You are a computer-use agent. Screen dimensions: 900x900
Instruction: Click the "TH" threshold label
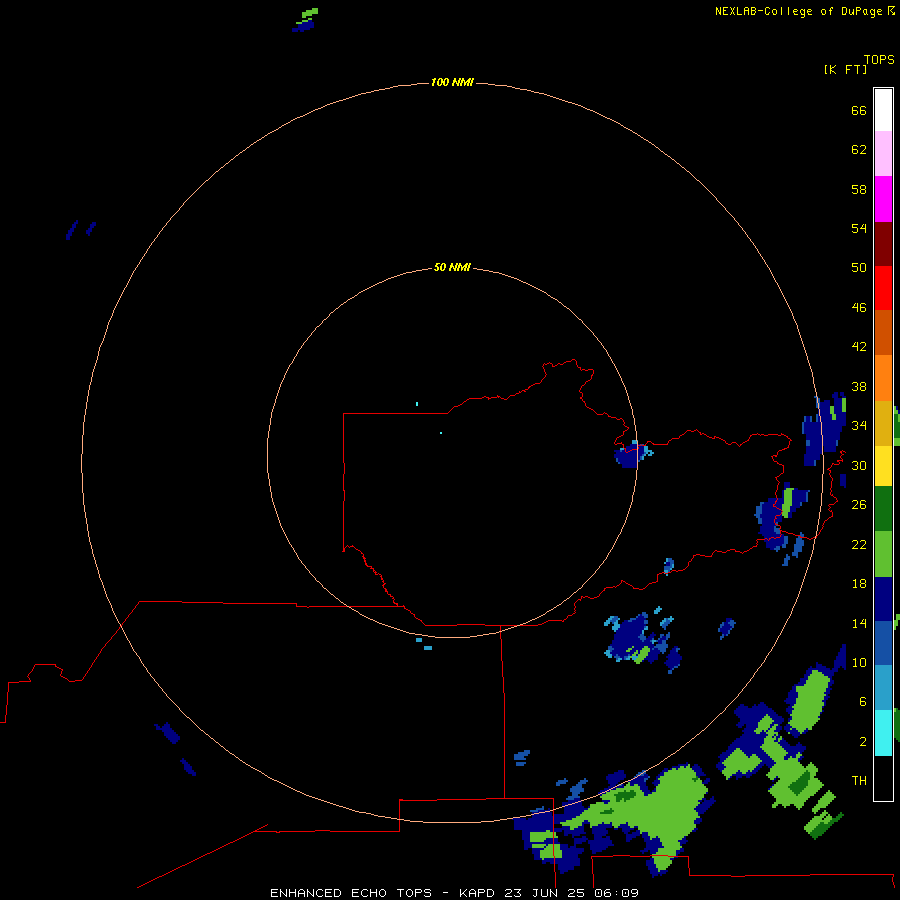[x=859, y=781]
